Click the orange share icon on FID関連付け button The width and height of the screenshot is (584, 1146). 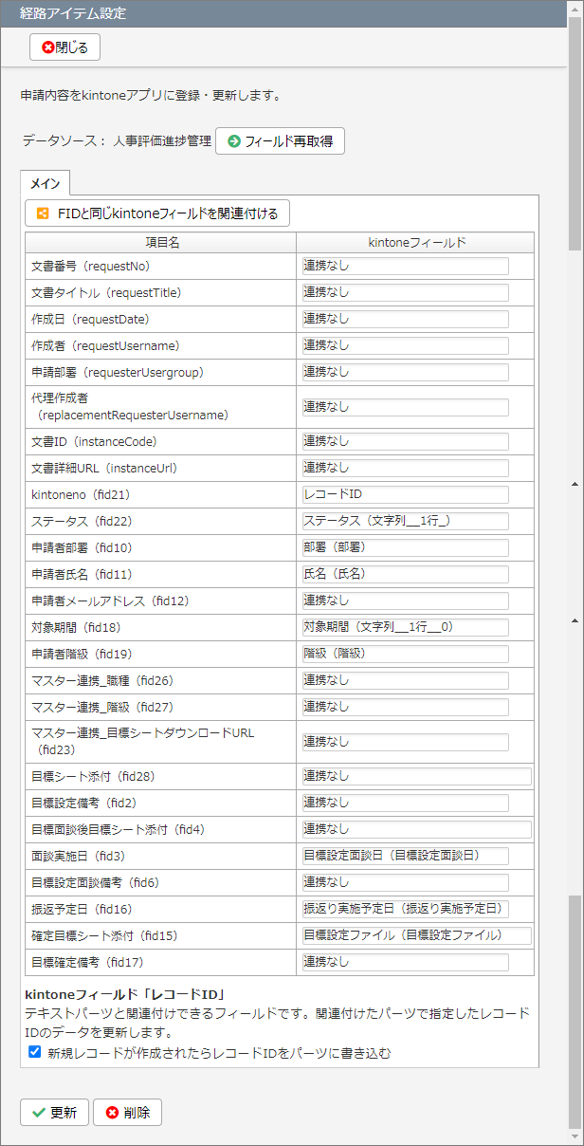click(42, 213)
